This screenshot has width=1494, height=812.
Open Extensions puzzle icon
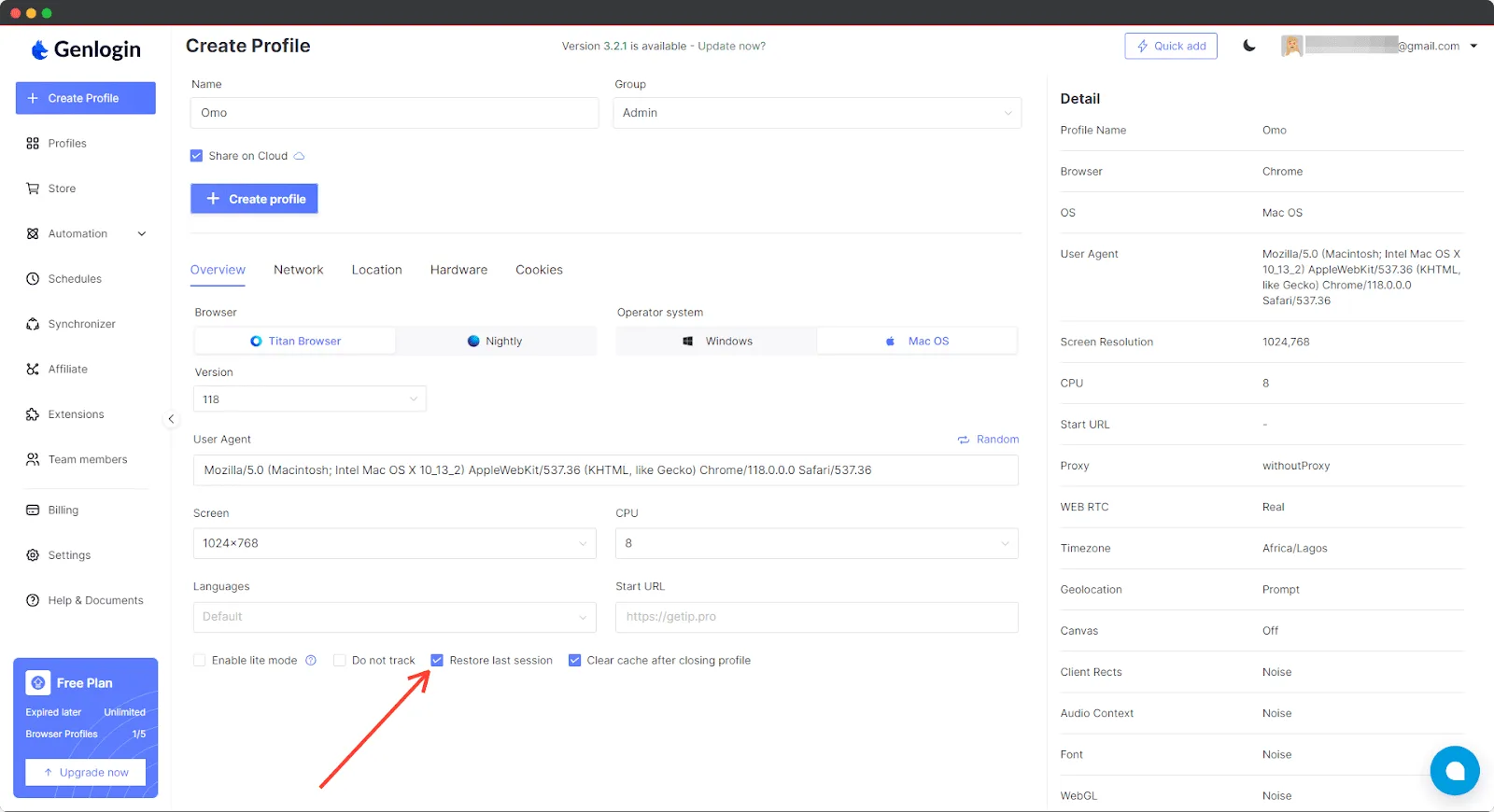(x=33, y=414)
